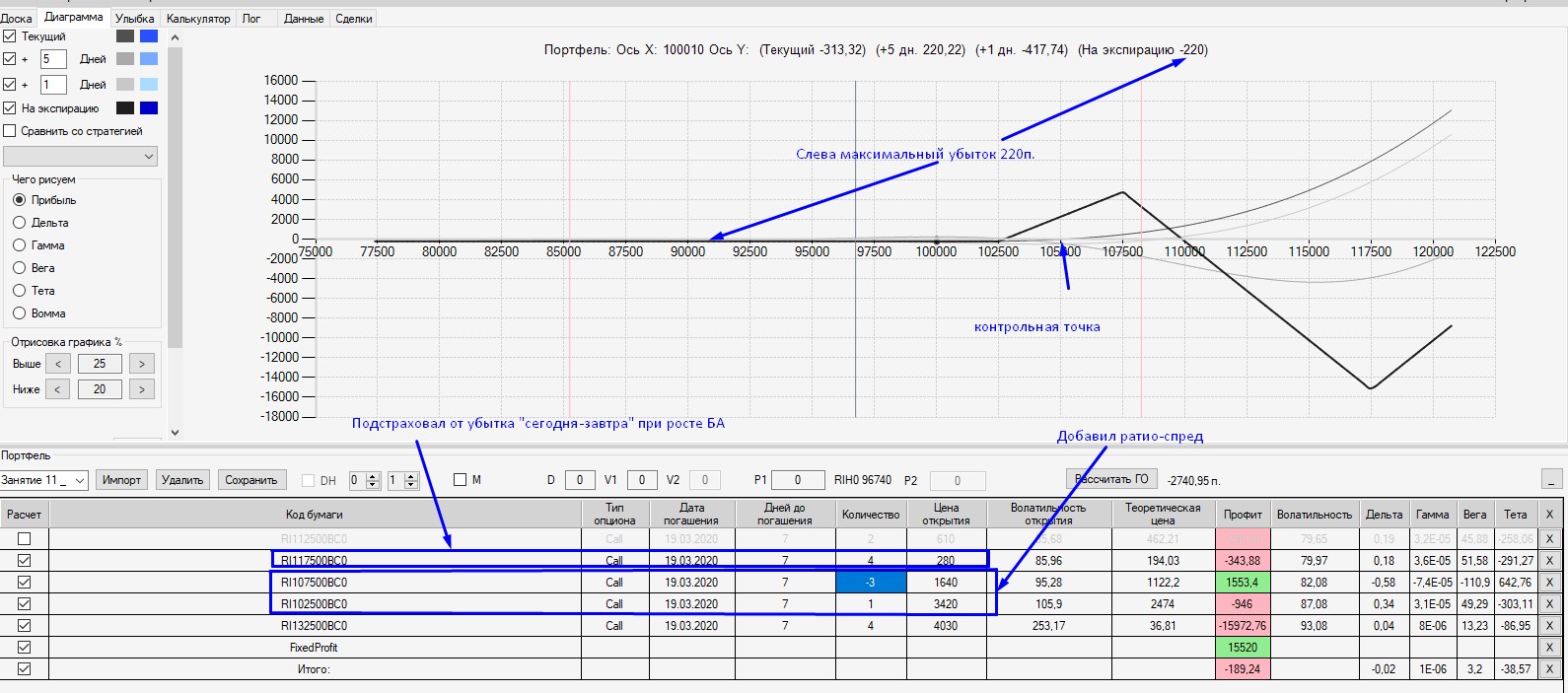
Task: Click the Сохранить button
Action: click(251, 480)
